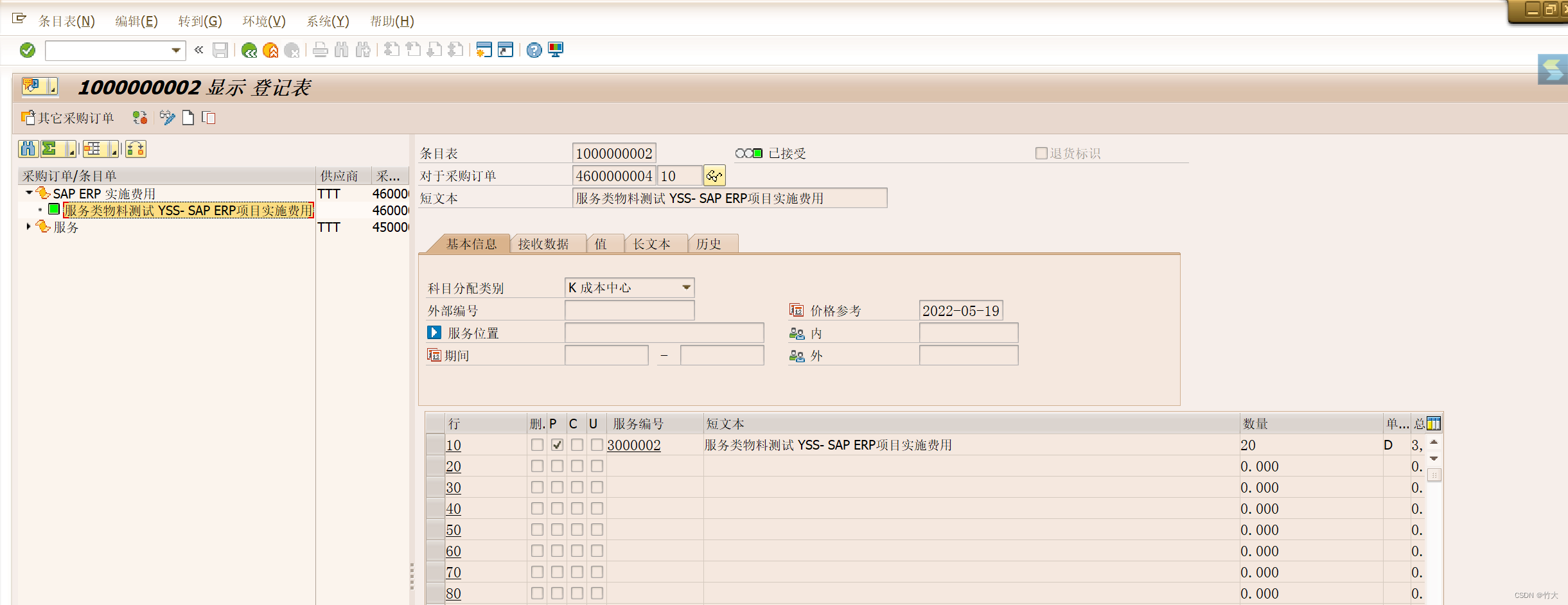1568x605 pixels.
Task: Click the Find binoculars icon in top toolbar
Action: point(342,50)
